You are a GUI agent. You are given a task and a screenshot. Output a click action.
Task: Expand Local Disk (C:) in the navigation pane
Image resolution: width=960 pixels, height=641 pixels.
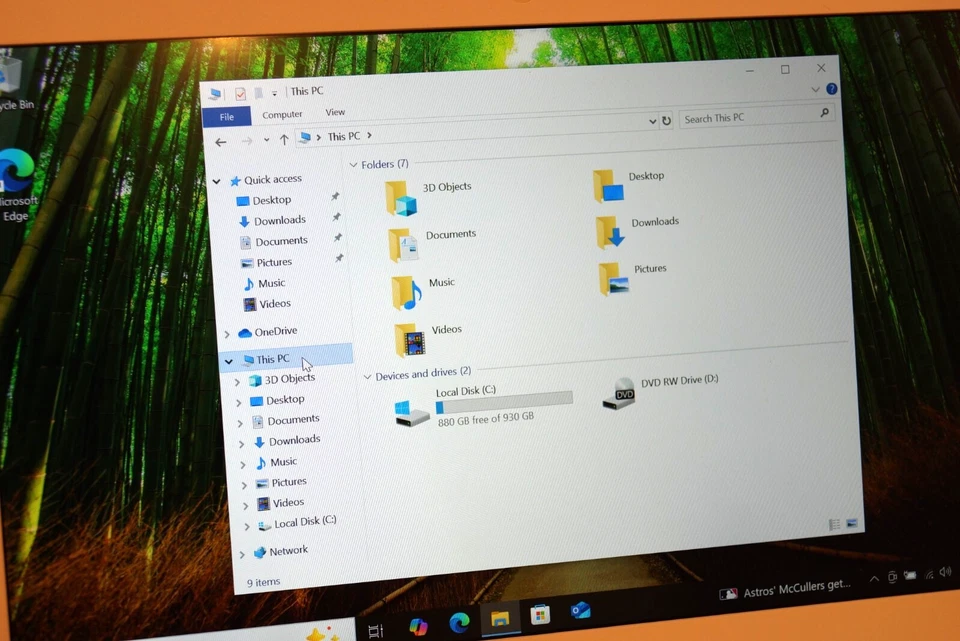[246, 524]
